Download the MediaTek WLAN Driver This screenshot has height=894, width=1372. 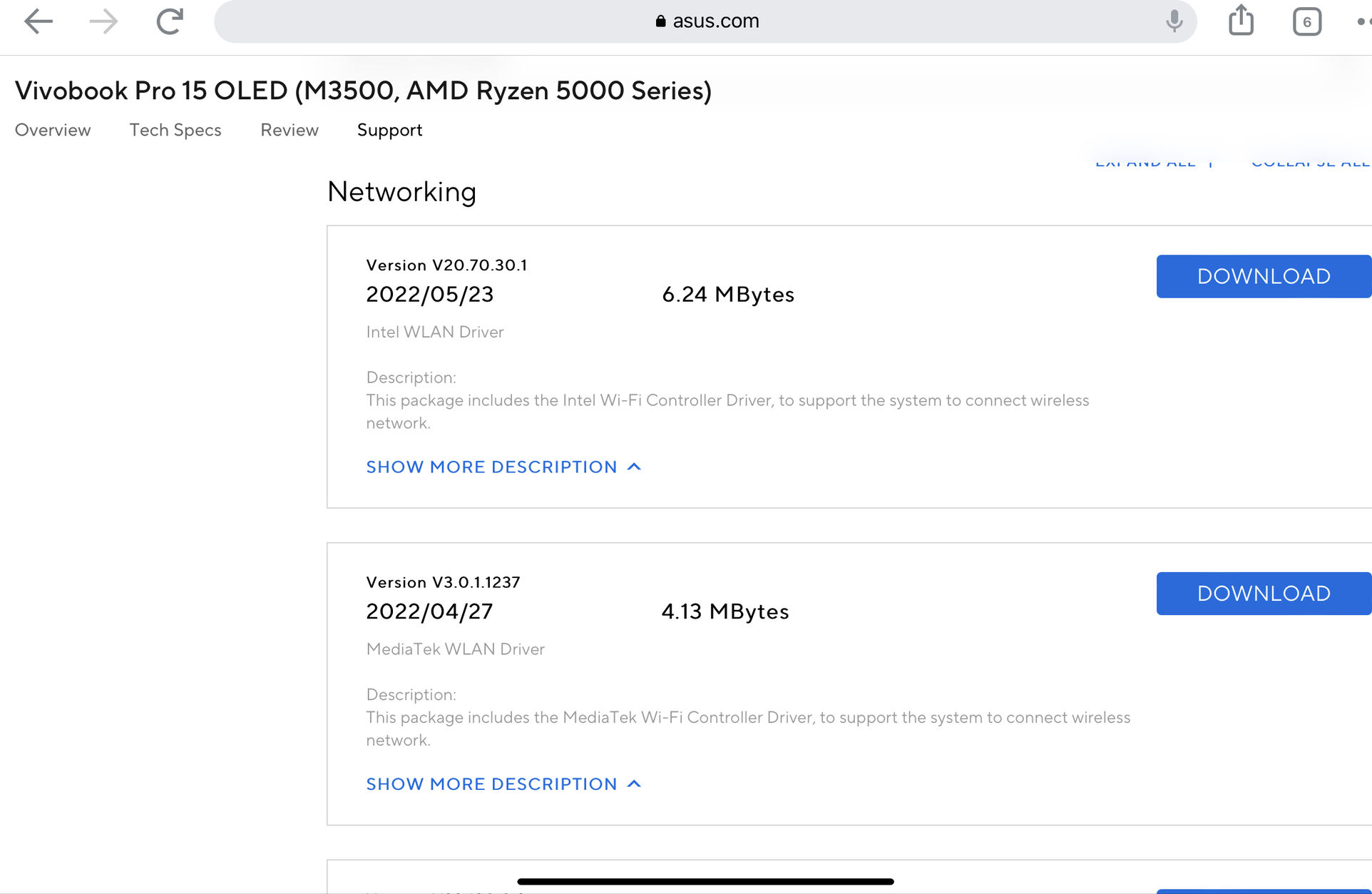(x=1264, y=593)
